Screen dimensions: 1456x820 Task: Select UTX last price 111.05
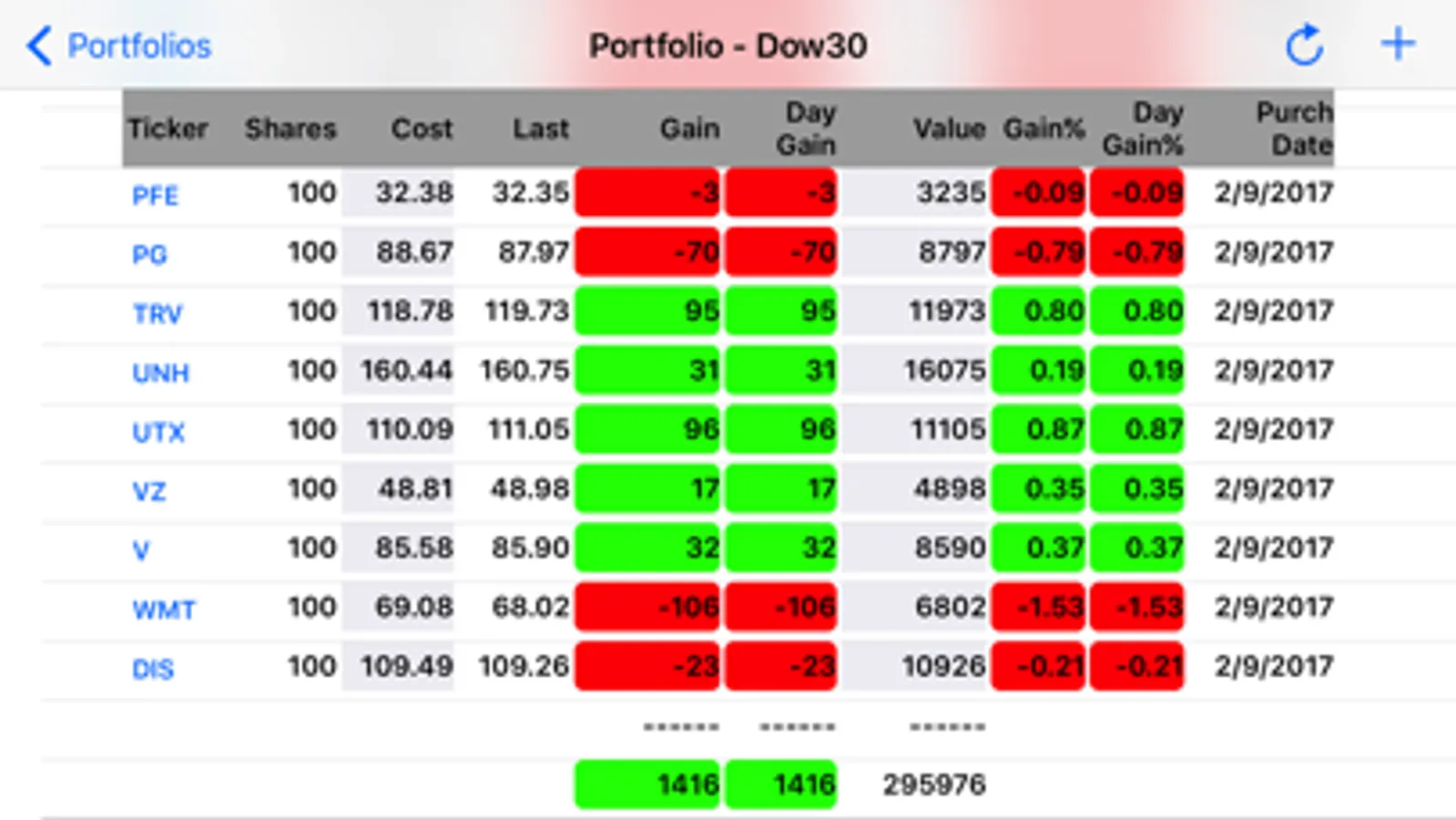point(528,429)
